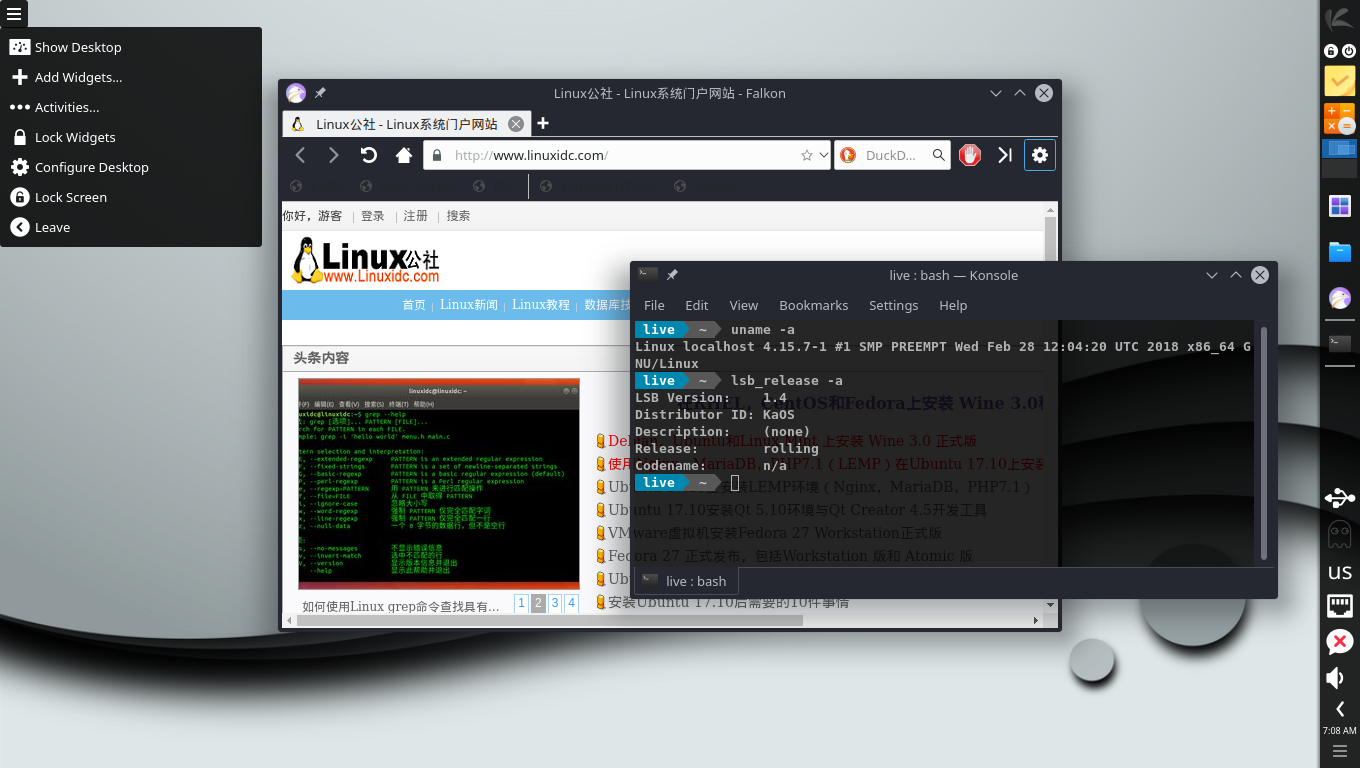The image size is (1360, 768).
Task: Bookmark this page with the star icon
Action: (x=807, y=155)
